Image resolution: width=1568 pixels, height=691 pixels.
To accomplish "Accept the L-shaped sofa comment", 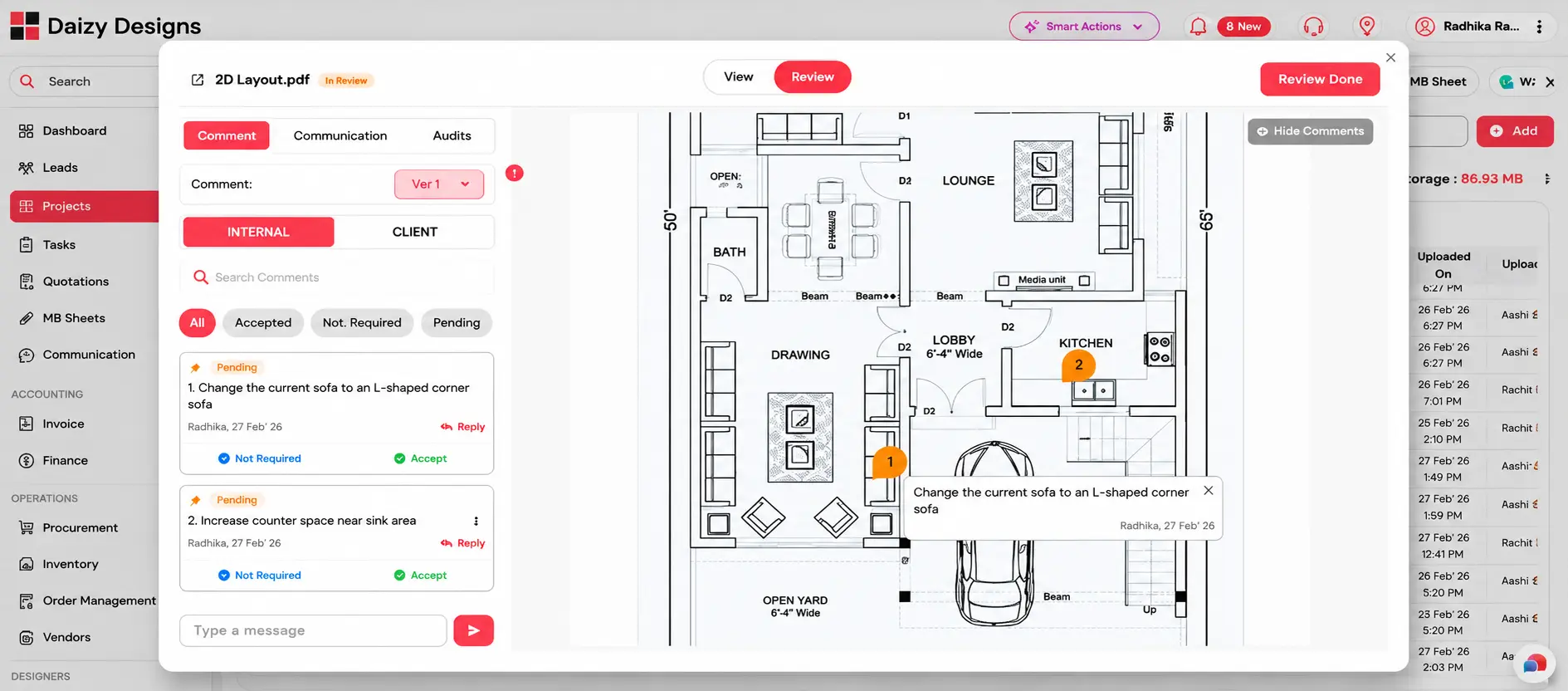I will coord(420,458).
